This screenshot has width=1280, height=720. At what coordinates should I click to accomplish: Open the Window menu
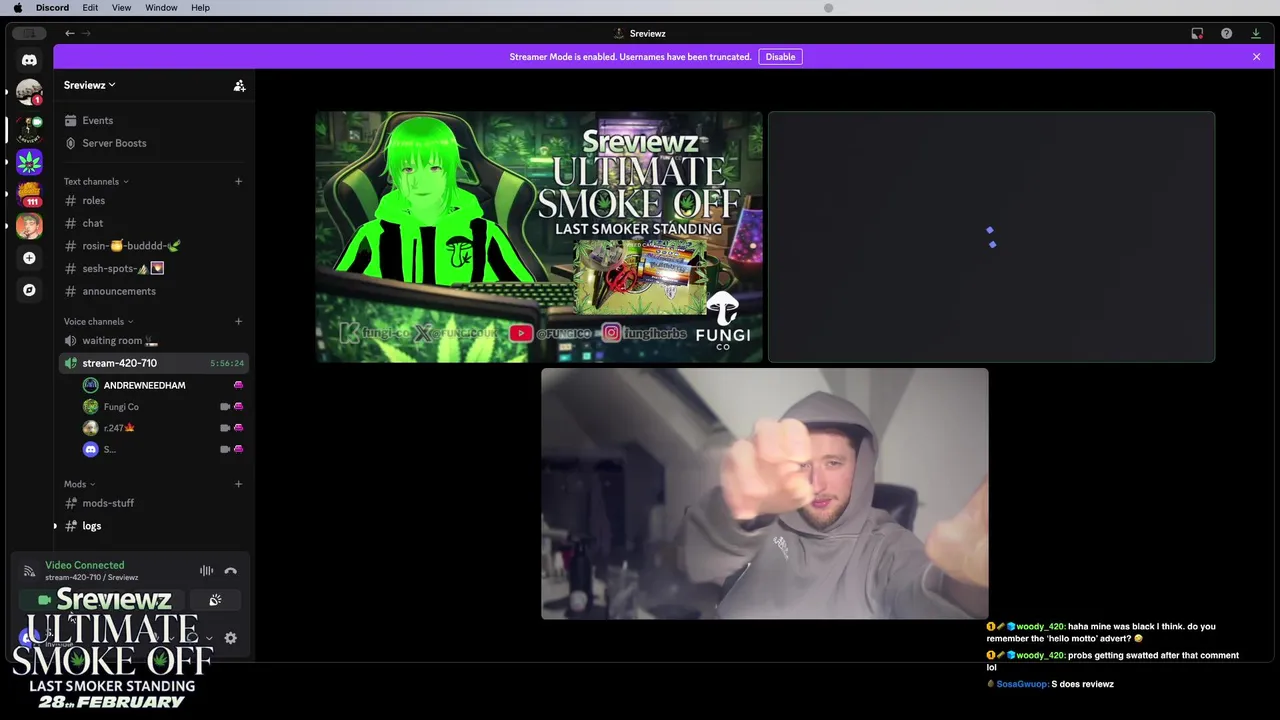point(161,8)
